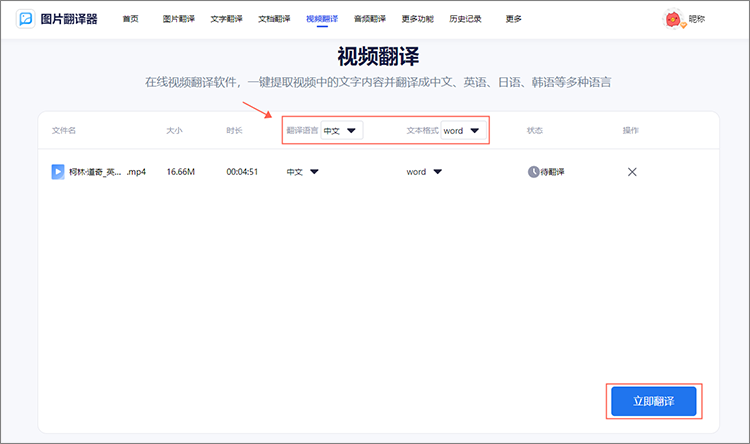Click the 昵称 username text
750x444 pixels.
coord(696,19)
